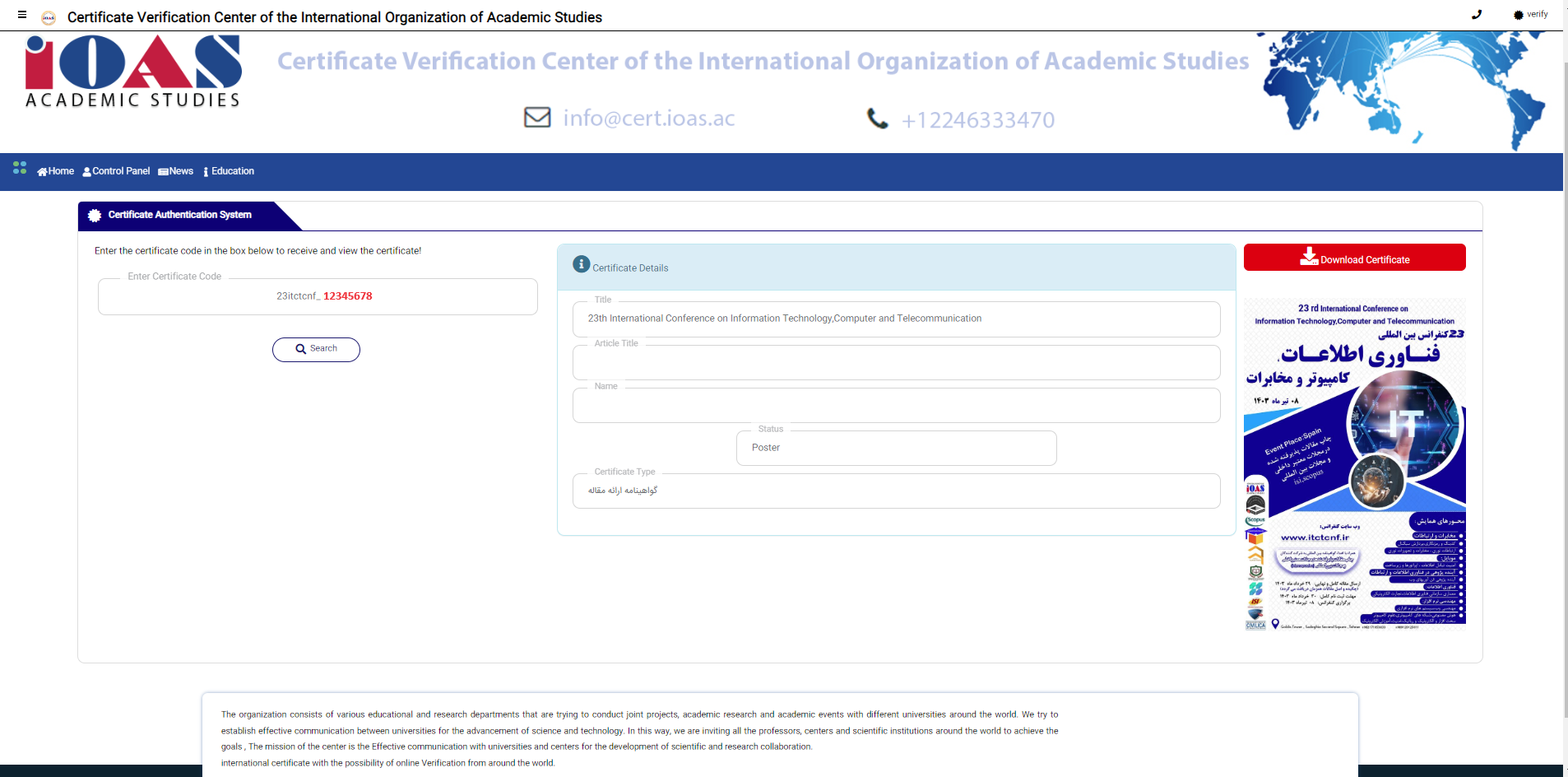Click the phone icon in top bar
The width and height of the screenshot is (1568, 777).
click(x=1477, y=14)
